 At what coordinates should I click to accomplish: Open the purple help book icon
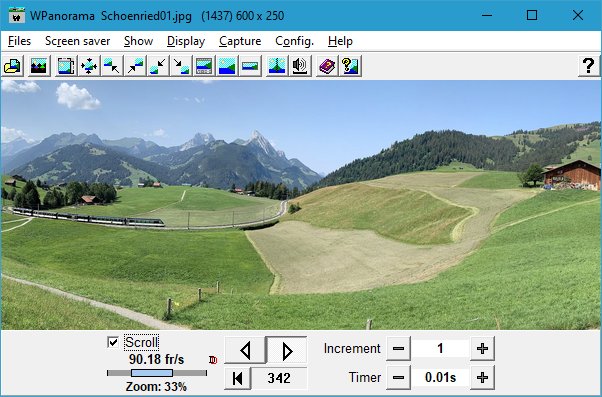[x=327, y=66]
